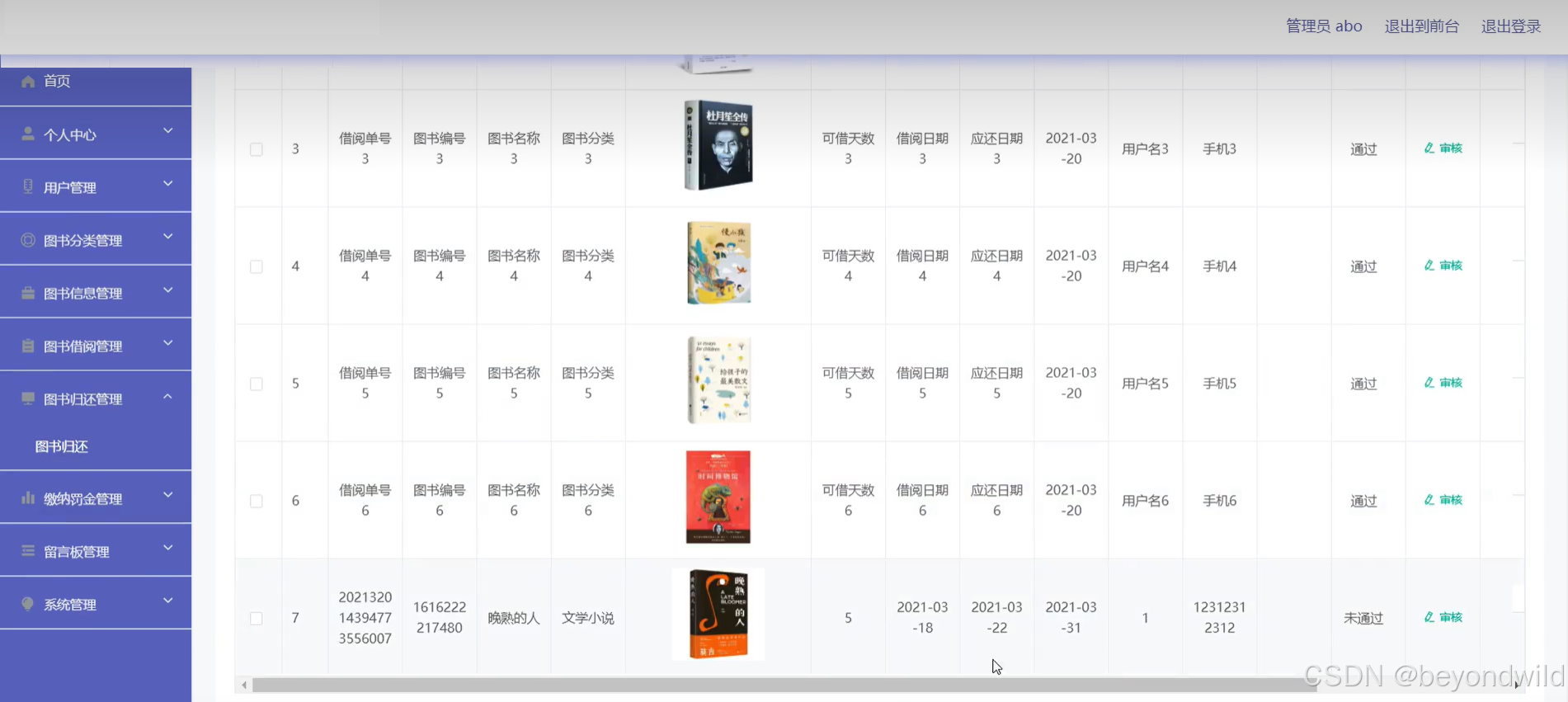
Task: Click 审核 button for 晚熟的人 row
Action: click(1443, 617)
